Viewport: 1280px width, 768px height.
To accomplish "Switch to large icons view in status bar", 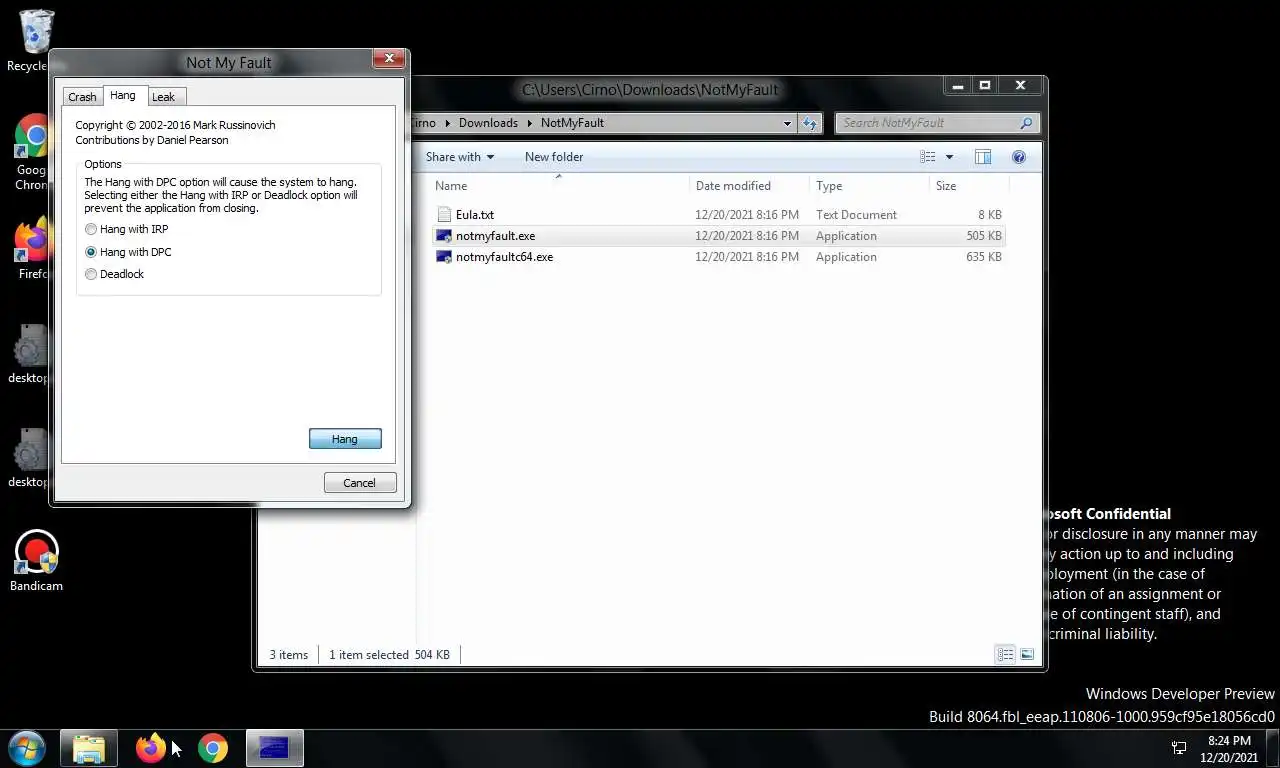I will [1027, 655].
